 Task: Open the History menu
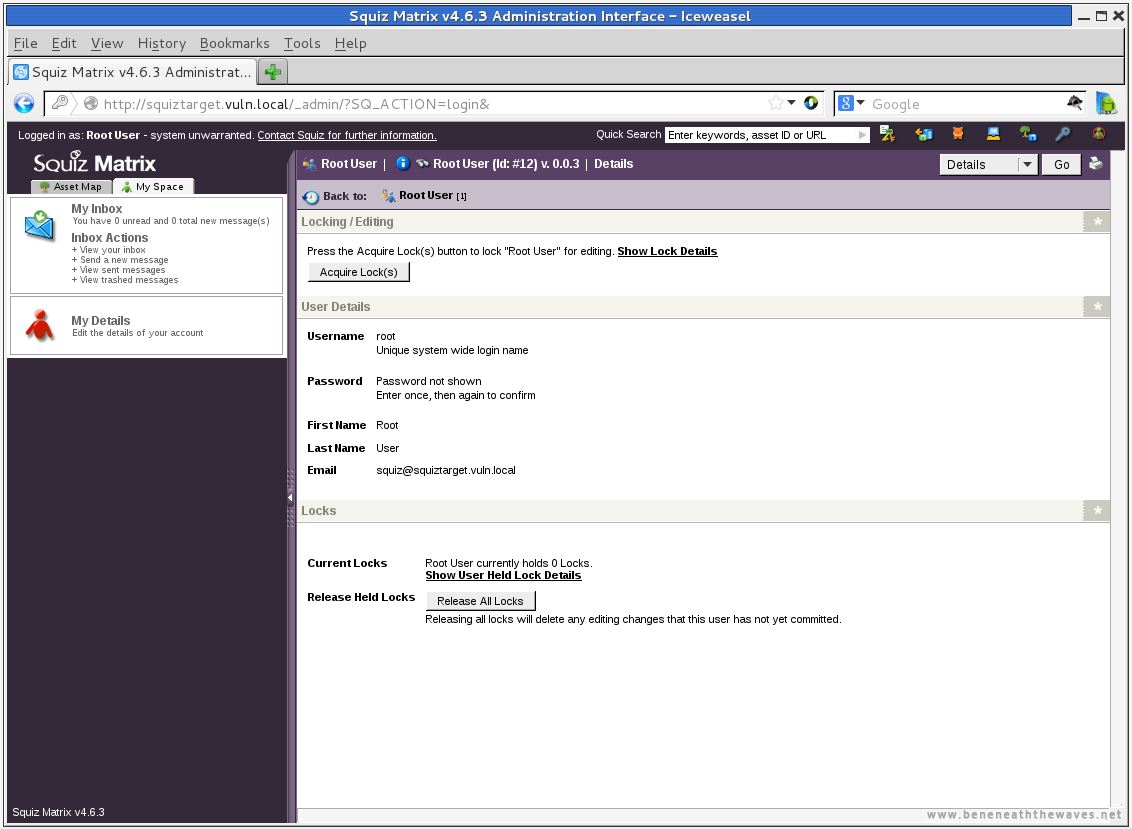(x=162, y=43)
